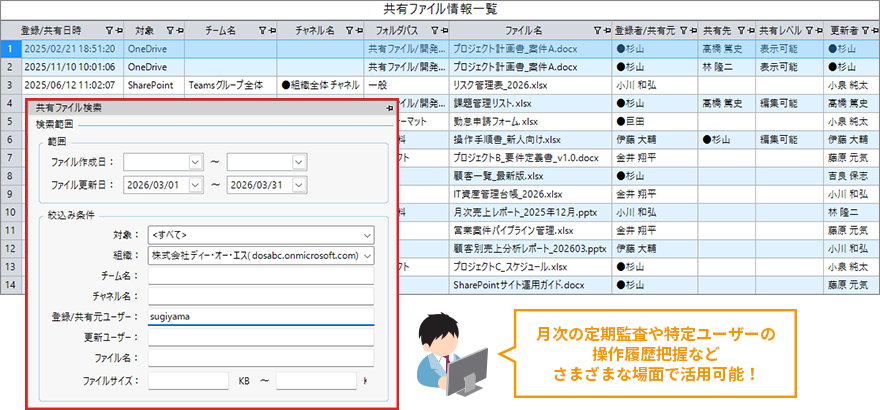Open filter for the ファイル名 column

596,31
